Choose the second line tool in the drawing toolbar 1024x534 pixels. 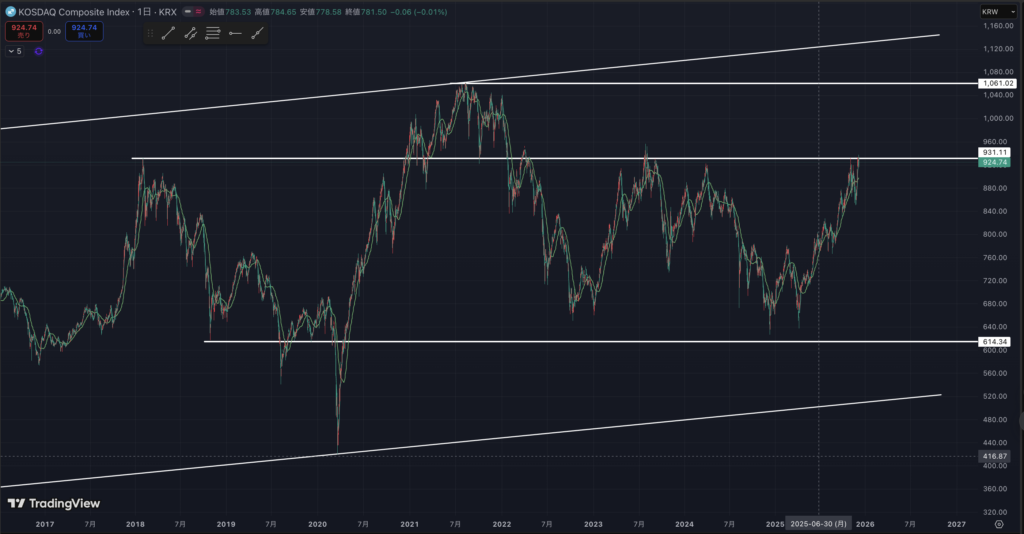point(190,33)
